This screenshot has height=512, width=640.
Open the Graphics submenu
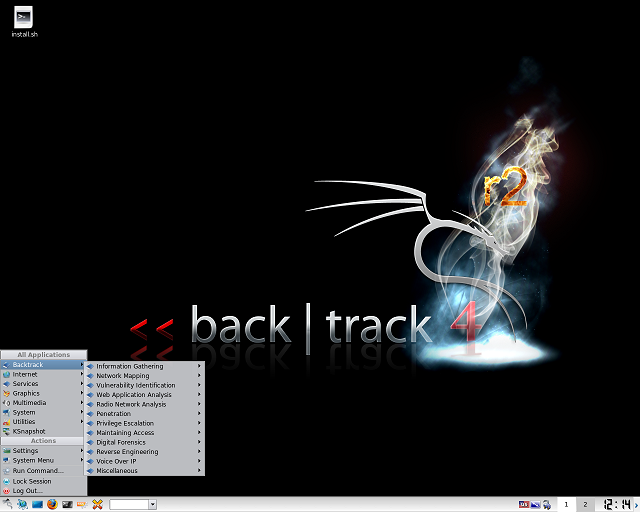click(43, 393)
